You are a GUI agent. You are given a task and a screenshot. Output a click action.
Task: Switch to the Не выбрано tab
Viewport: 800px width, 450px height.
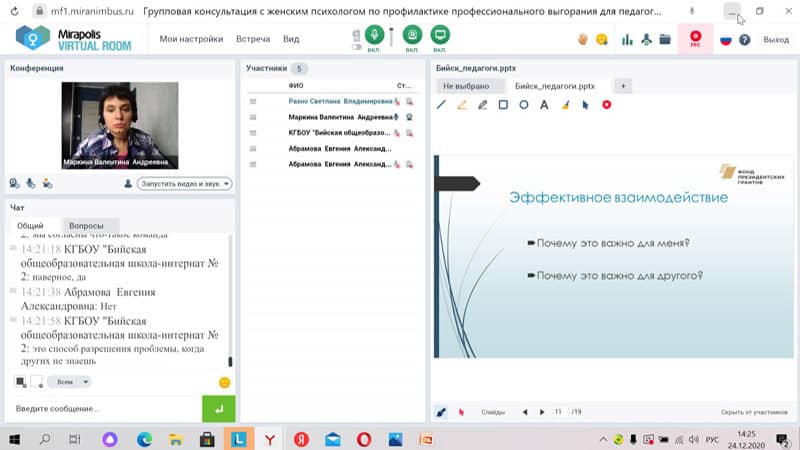(x=466, y=86)
